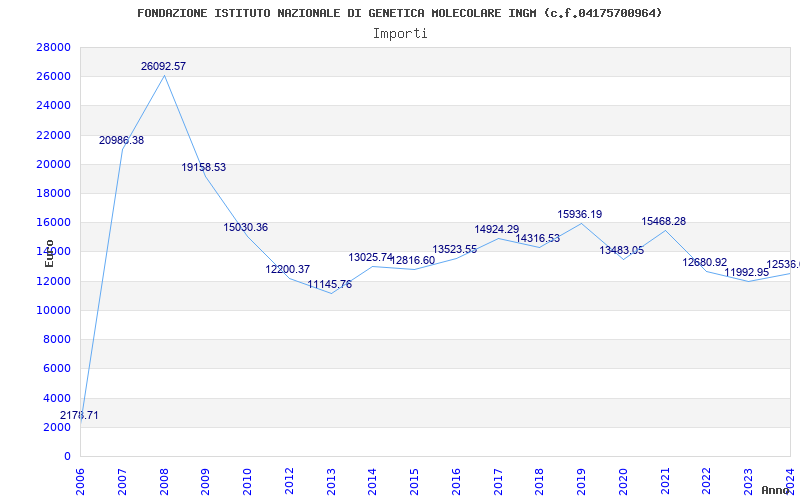Screen dimensions: 800x500
Task: Click the y-axis value 24000
Action: (x=54, y=106)
